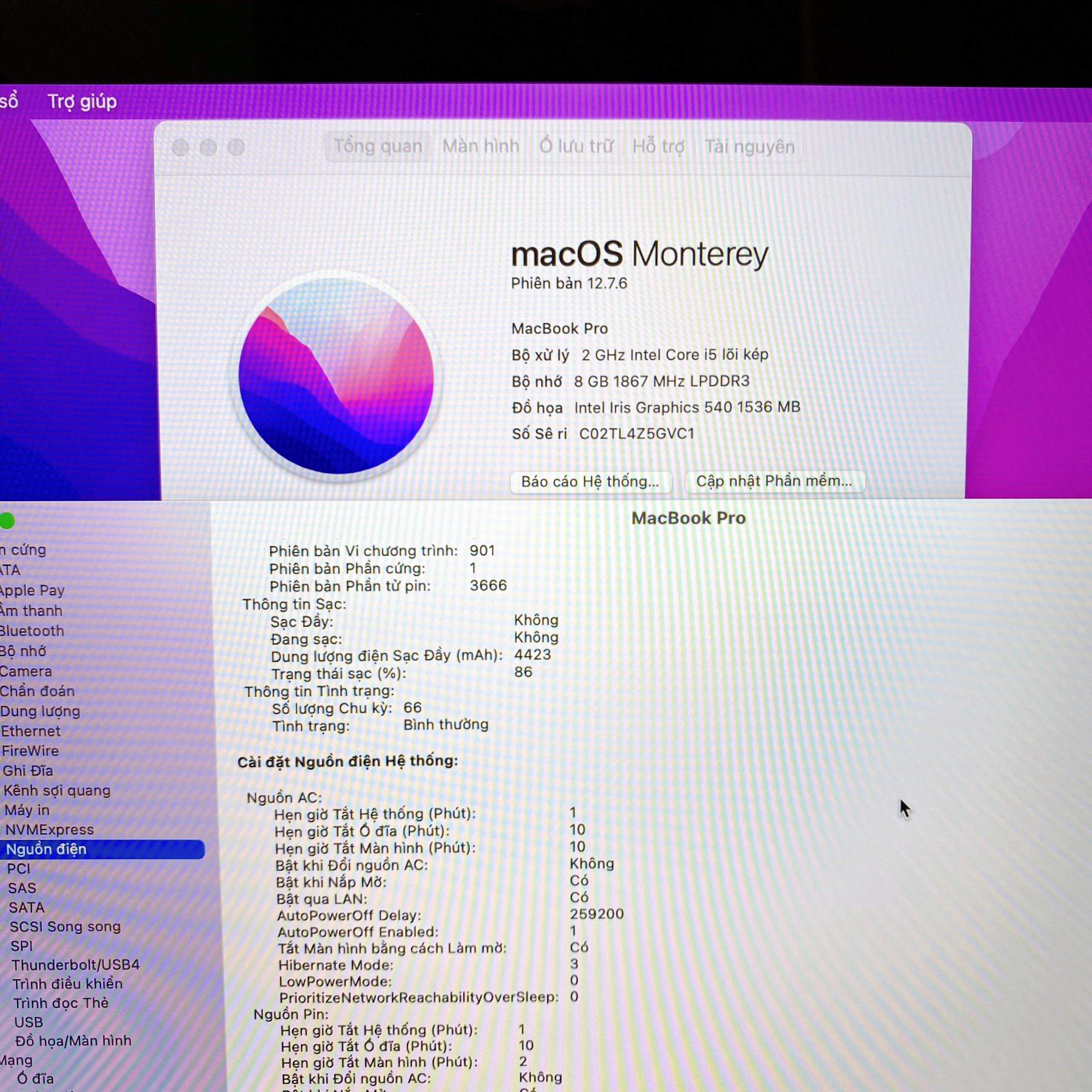Open the partially visible 'sổ' menu

9,102
